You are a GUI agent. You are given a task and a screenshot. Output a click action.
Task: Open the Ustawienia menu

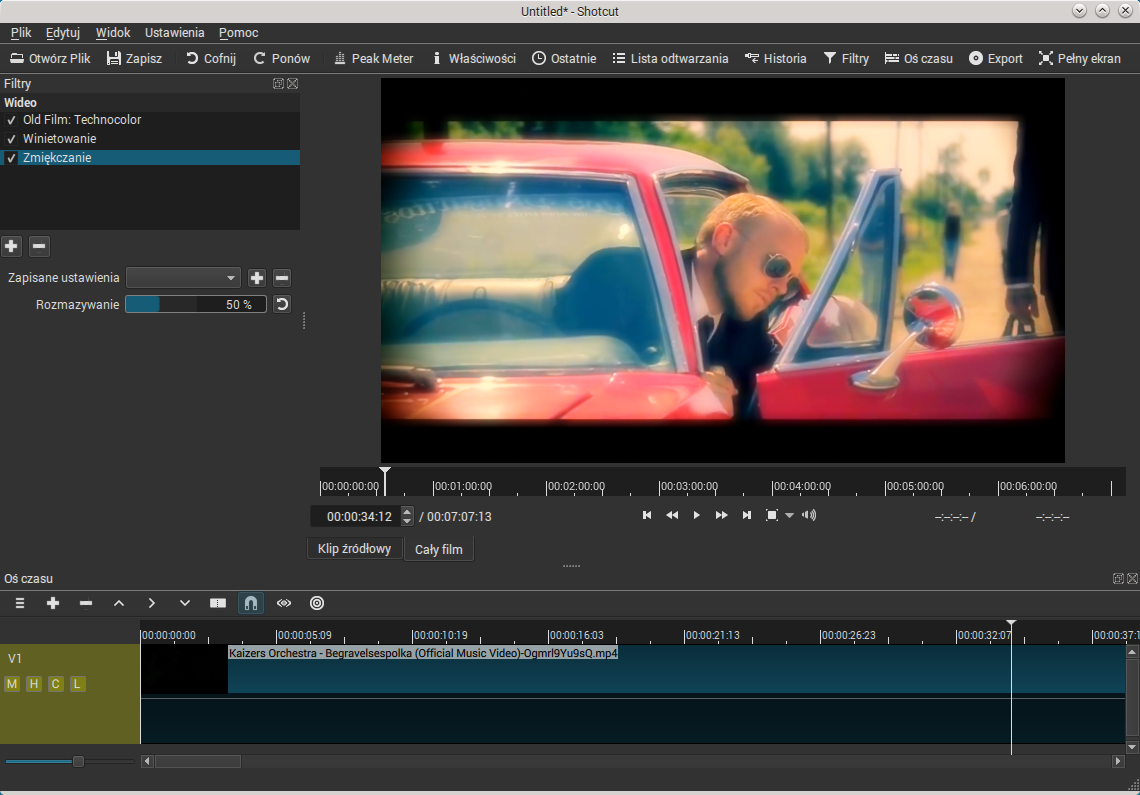pos(174,33)
